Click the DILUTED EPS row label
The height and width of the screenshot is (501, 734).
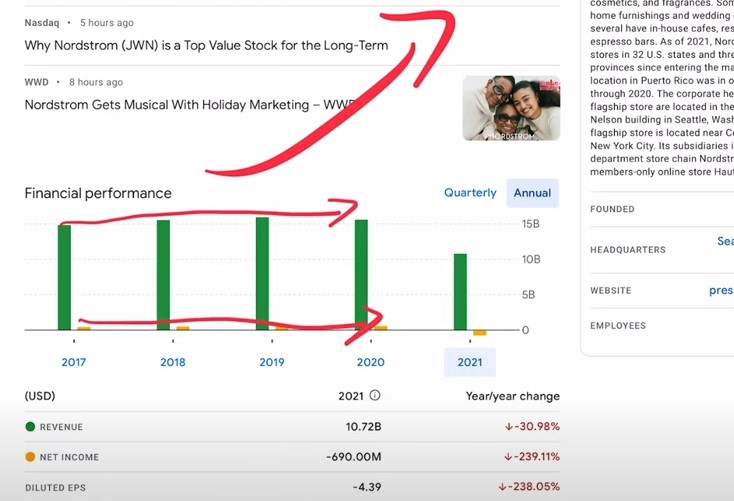pyautogui.click(x=55, y=487)
